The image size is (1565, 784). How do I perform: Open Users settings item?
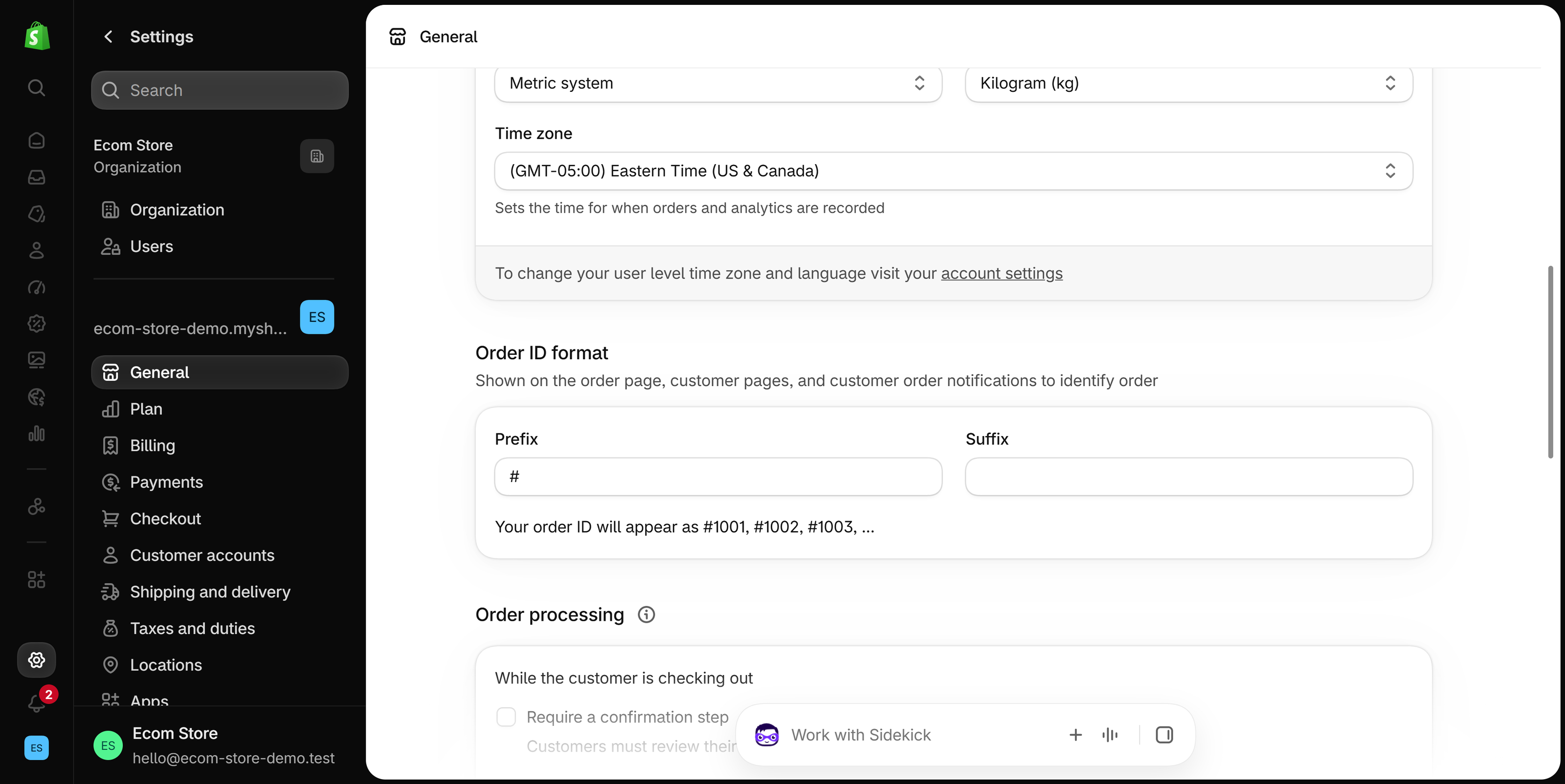[220, 246]
